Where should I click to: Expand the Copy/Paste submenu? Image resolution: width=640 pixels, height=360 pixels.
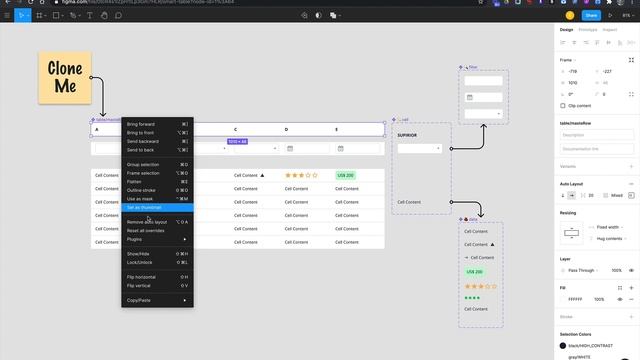(158, 300)
